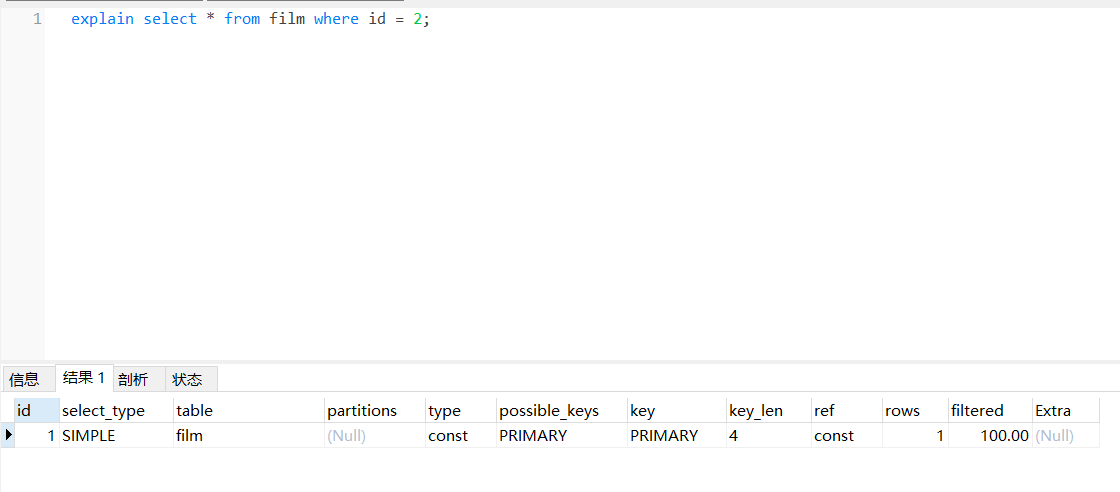Select the film cell in table column

249,436
